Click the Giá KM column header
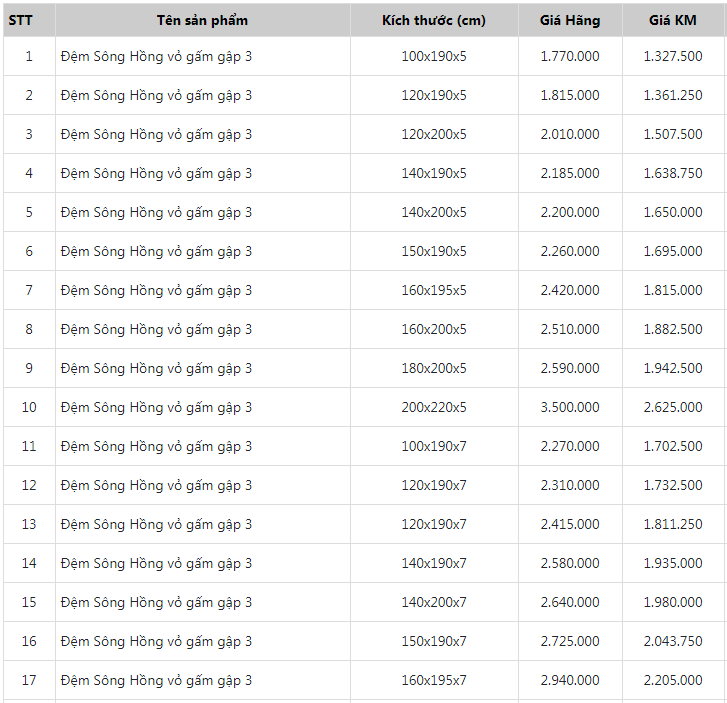Viewport: 727px width, 703px height. pos(674,20)
